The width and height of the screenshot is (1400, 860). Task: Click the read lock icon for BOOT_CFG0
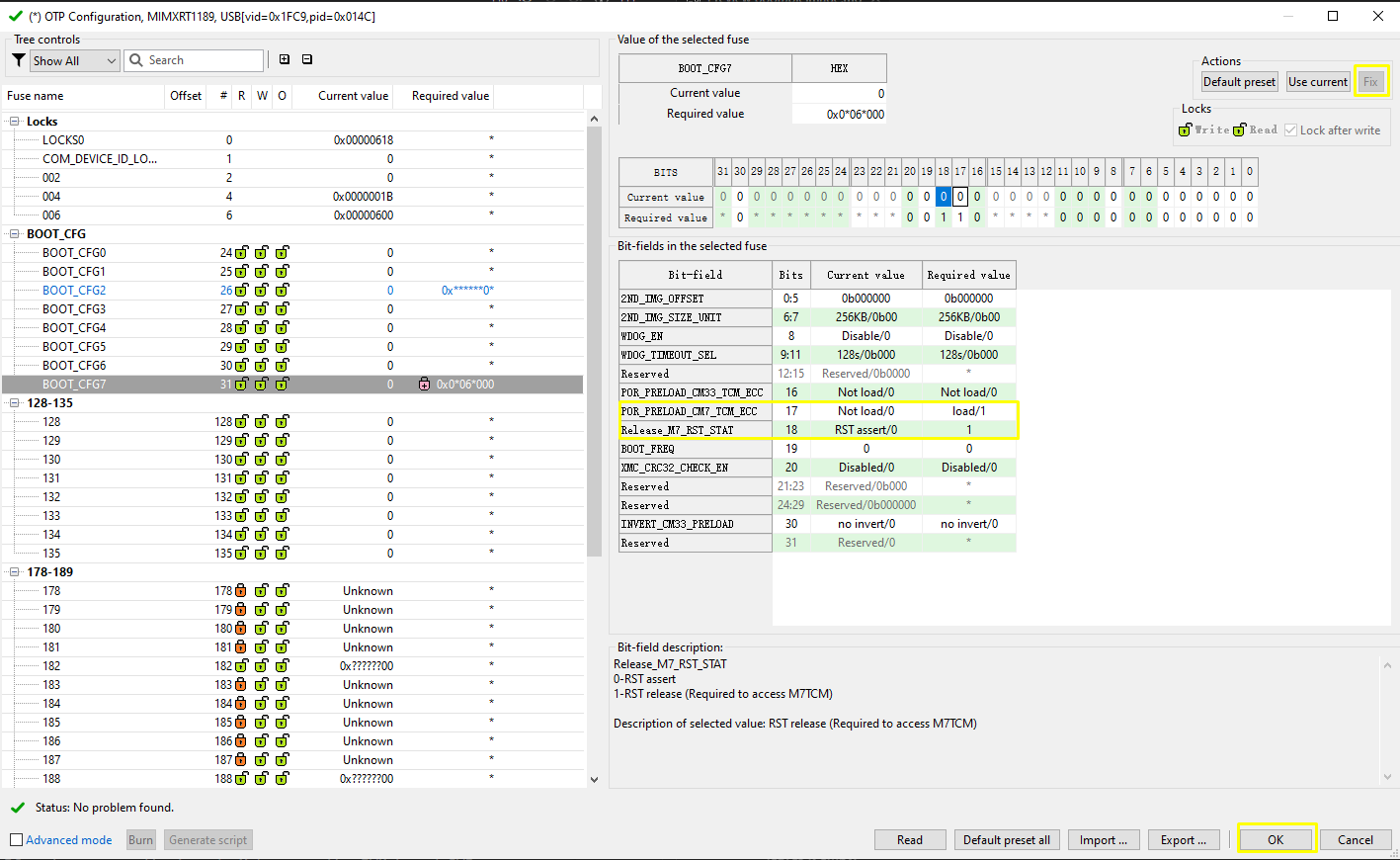tap(241, 253)
